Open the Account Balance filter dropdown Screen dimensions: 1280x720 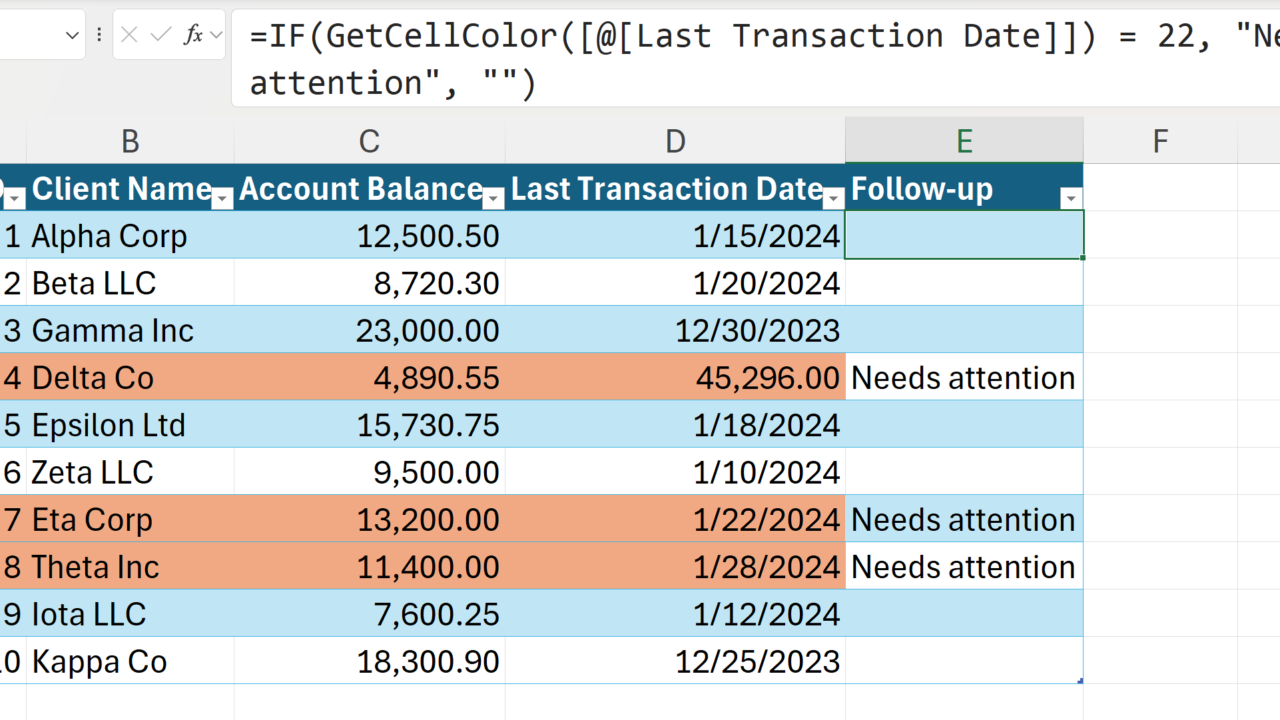[494, 199]
